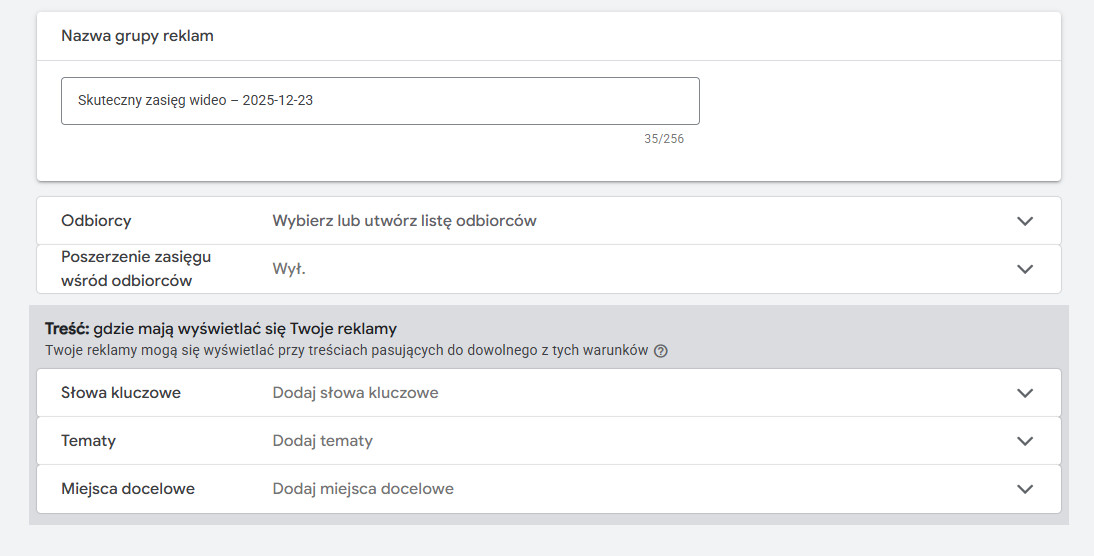Expand the Tematy chevron arrow

pyautogui.click(x=1024, y=441)
